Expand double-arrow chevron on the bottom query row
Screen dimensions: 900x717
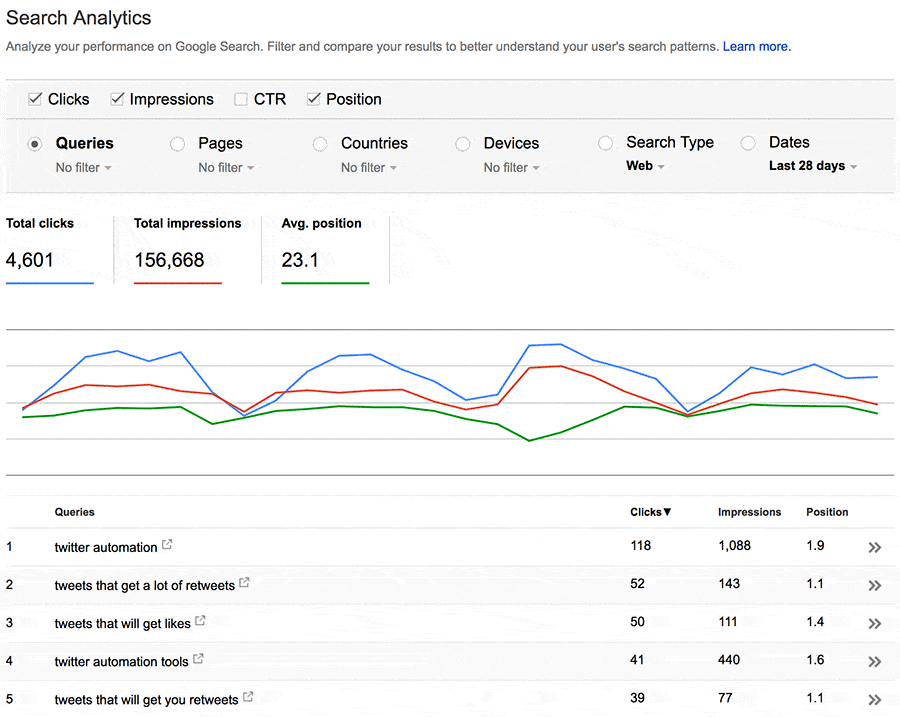point(875,699)
